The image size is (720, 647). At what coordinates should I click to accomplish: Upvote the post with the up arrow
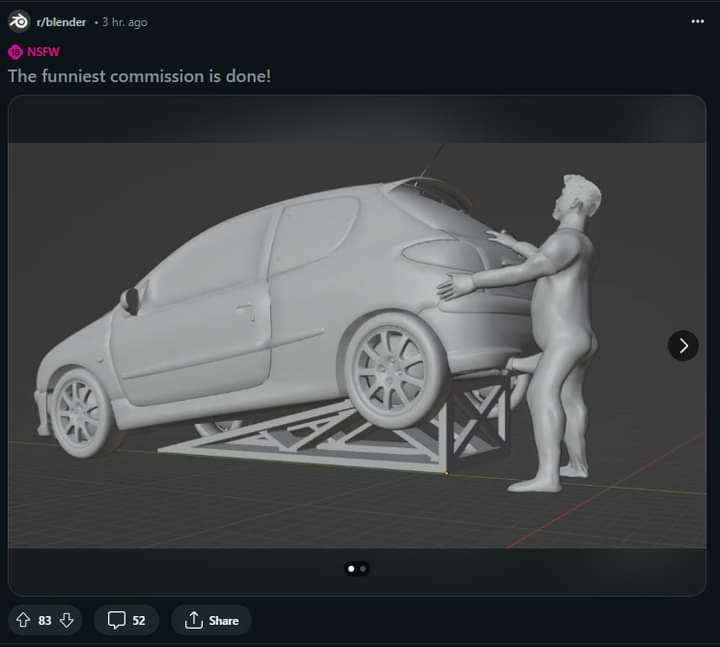click(24, 620)
